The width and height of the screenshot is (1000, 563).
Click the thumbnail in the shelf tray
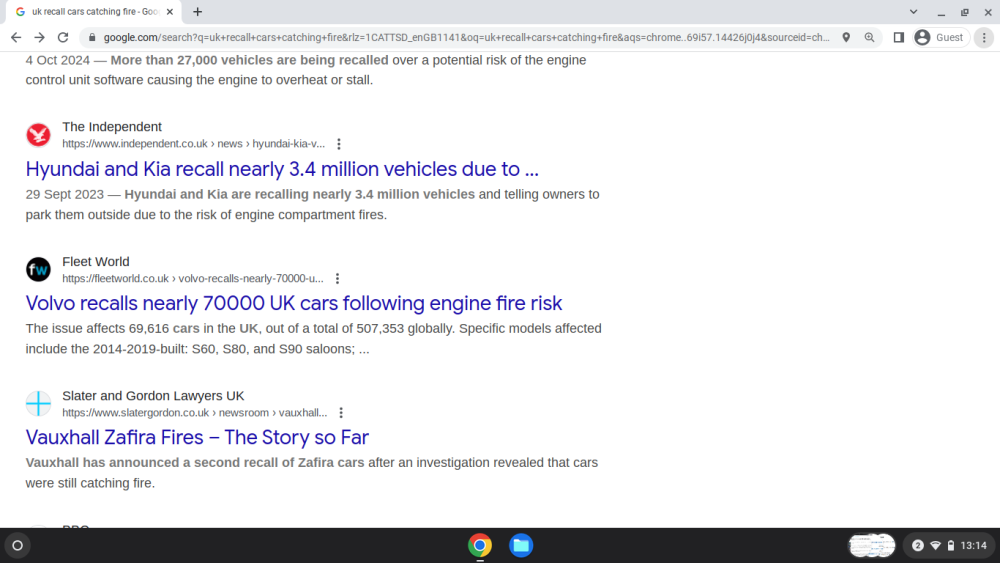click(872, 546)
